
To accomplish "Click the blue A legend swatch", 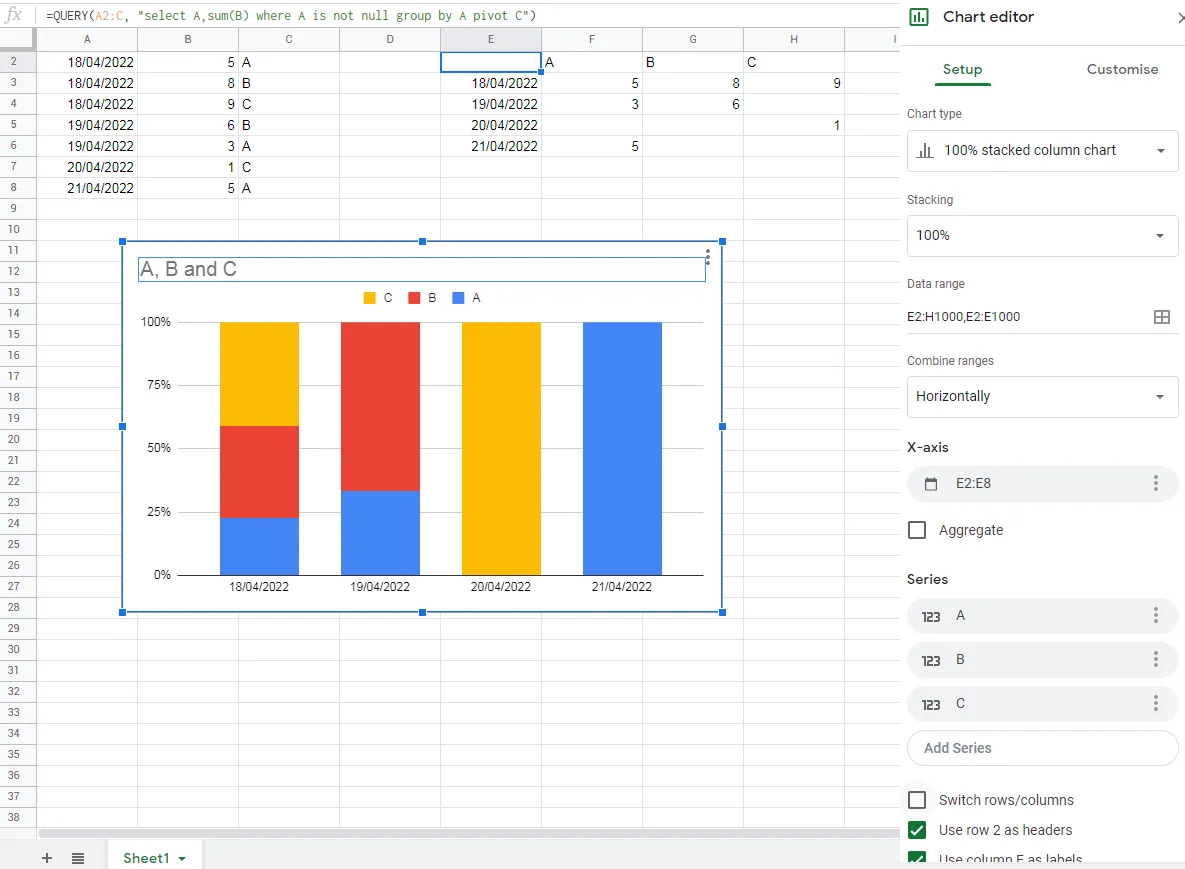I will coord(458,298).
